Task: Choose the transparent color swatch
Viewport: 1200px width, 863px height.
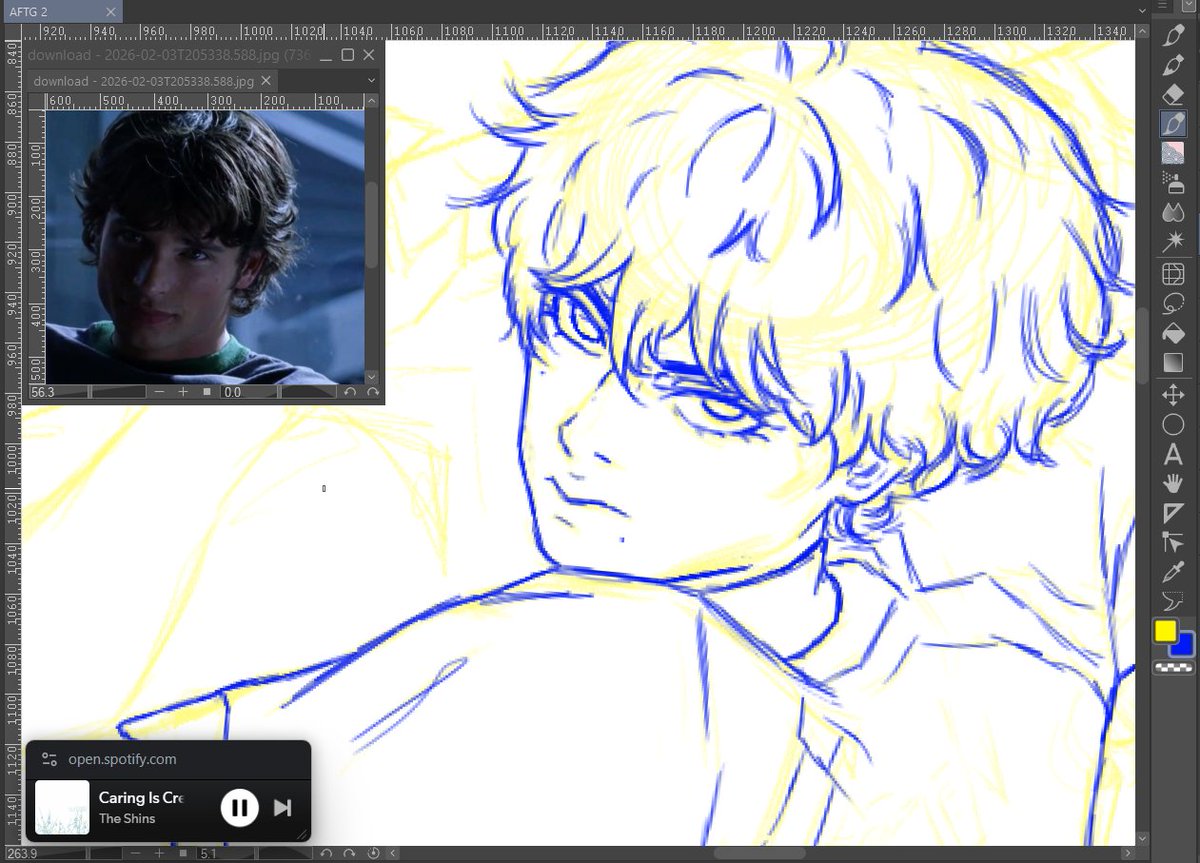Action: (1174, 667)
